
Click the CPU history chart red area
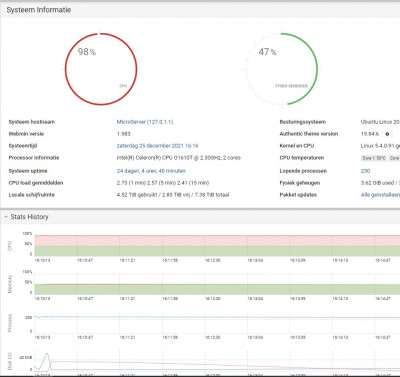tap(217, 241)
